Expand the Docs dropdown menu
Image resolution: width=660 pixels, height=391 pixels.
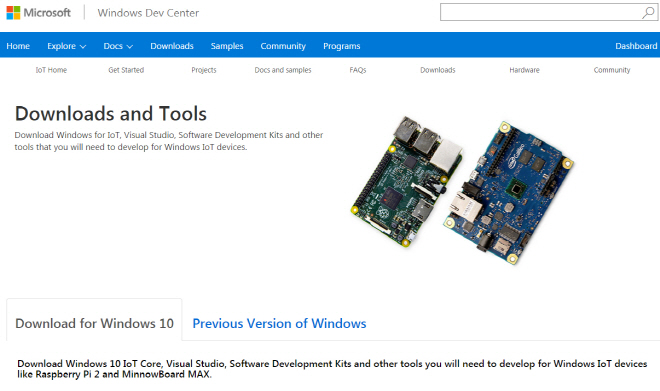(x=118, y=46)
